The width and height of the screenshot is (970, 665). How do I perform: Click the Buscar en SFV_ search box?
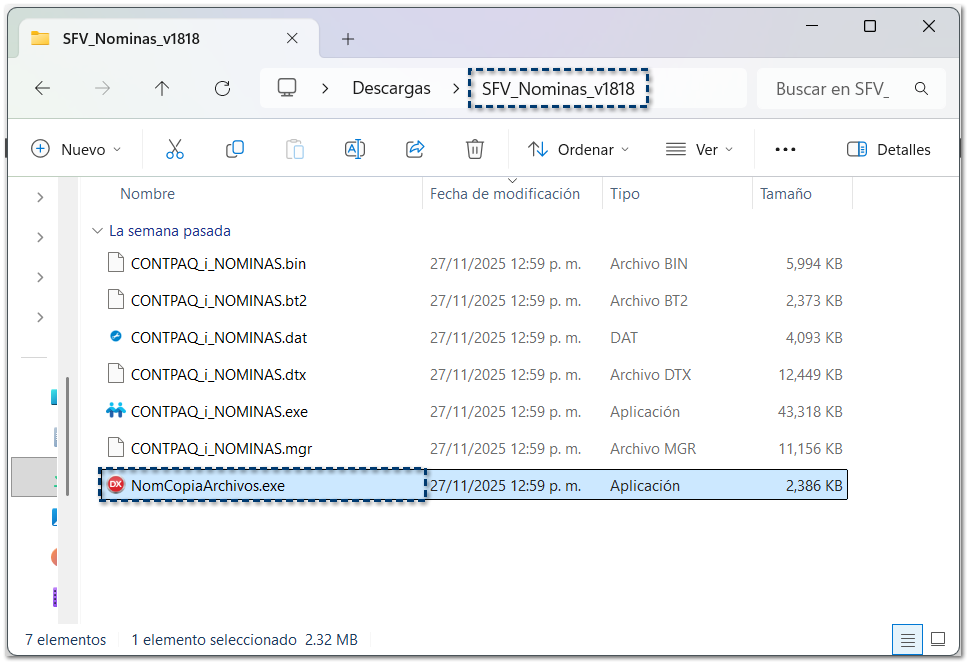840,89
